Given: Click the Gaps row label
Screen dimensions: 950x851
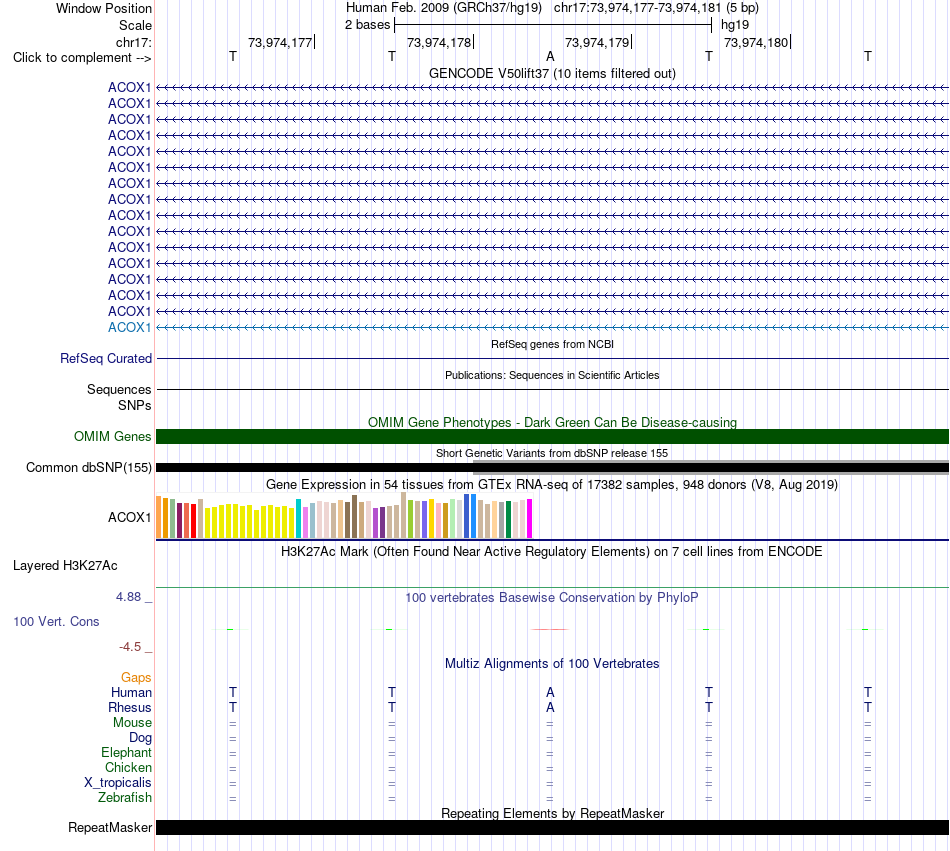Looking at the screenshot, I should pyautogui.click(x=136, y=677).
